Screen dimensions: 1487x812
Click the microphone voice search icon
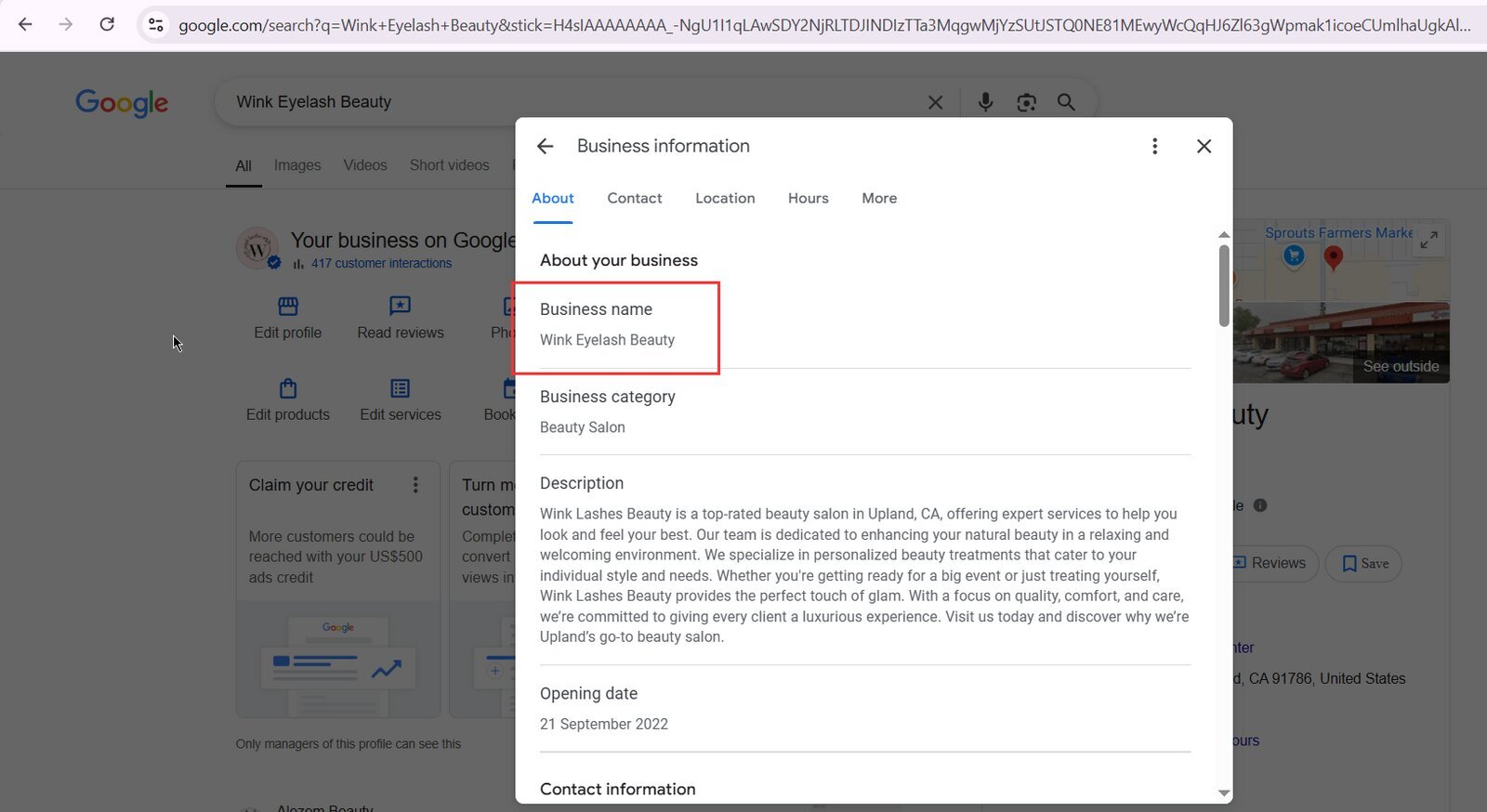pyautogui.click(x=985, y=102)
